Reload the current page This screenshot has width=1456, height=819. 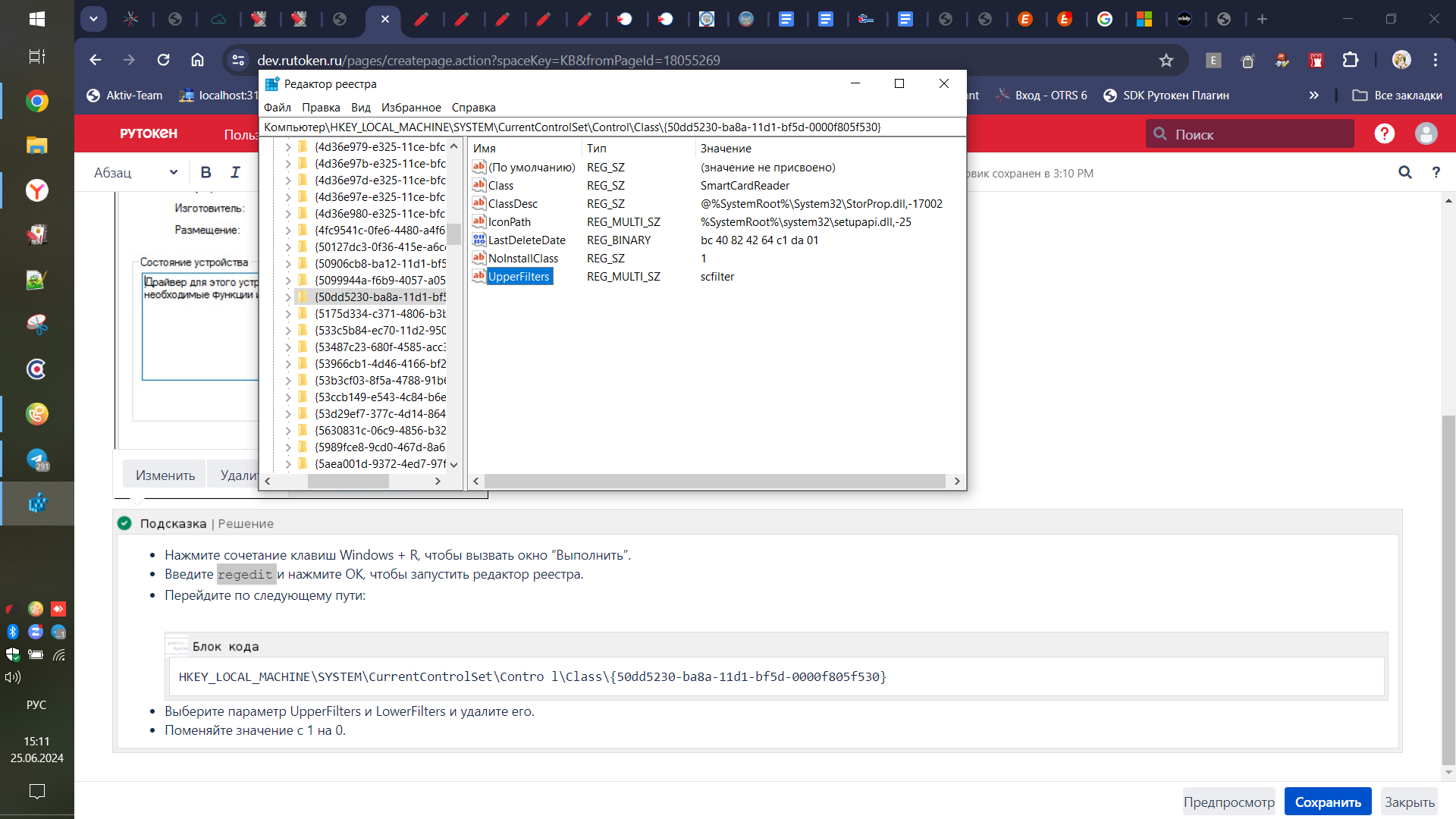(163, 60)
